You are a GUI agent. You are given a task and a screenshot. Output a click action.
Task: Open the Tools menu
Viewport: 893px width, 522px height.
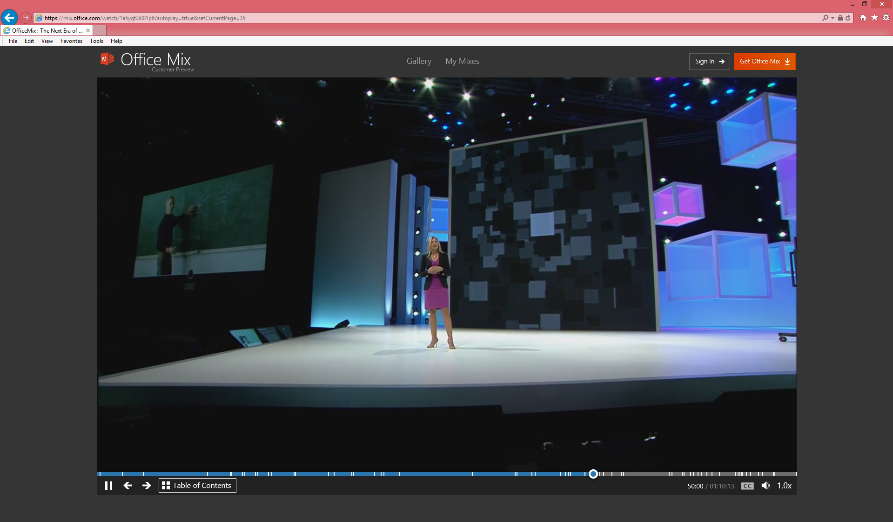97,41
